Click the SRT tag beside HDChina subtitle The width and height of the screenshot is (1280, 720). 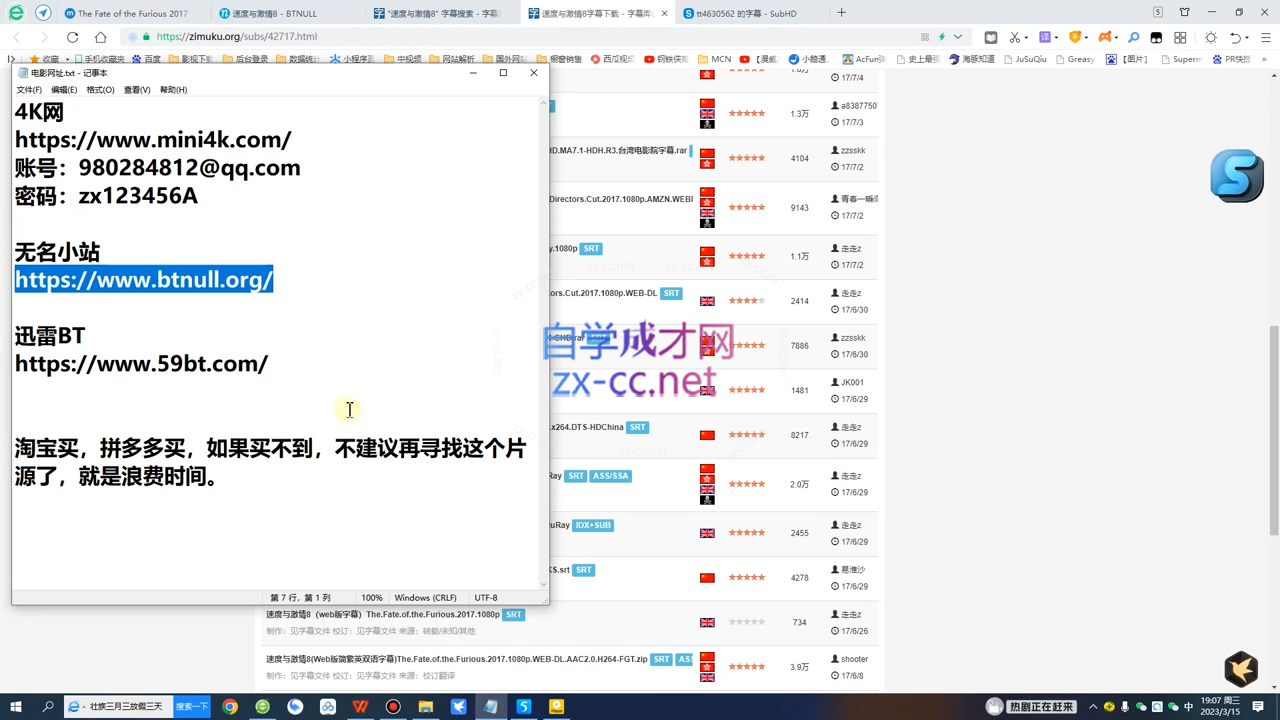point(637,427)
